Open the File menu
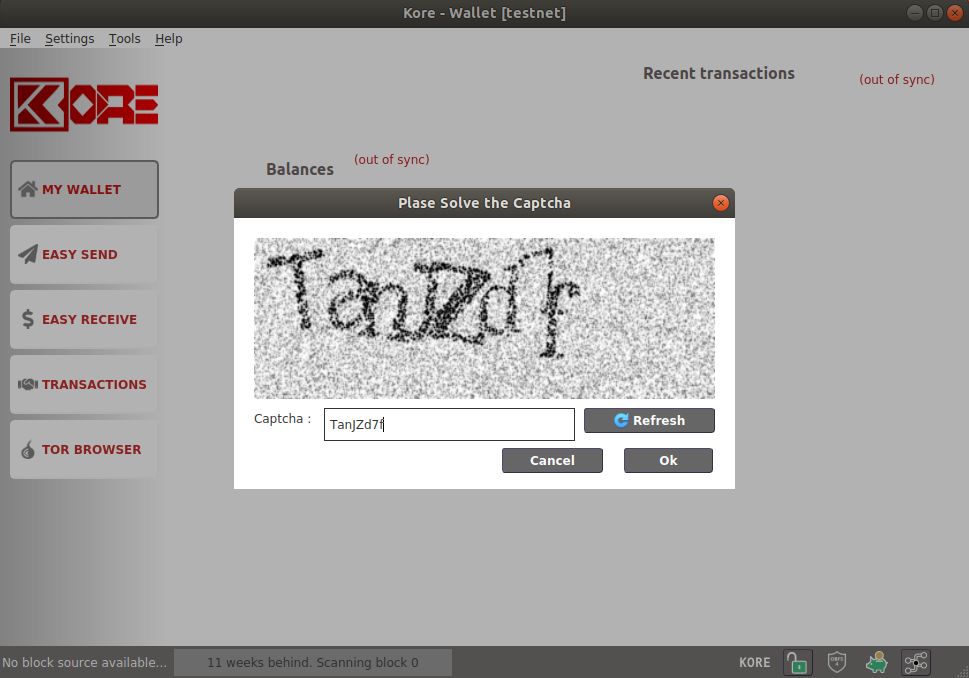The height and width of the screenshot is (678, 969). (20, 38)
